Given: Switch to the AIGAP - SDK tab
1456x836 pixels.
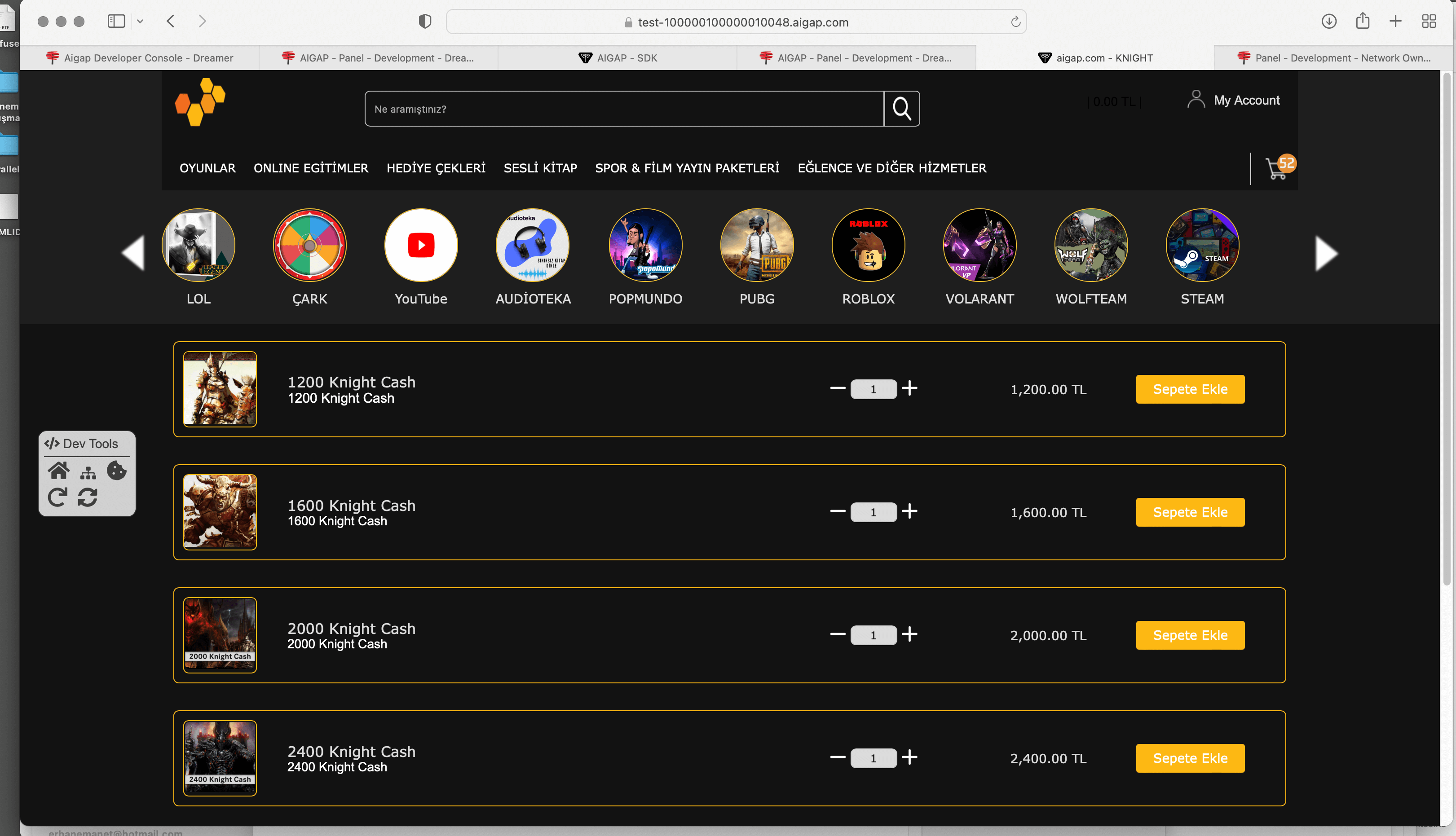Looking at the screenshot, I should point(618,57).
